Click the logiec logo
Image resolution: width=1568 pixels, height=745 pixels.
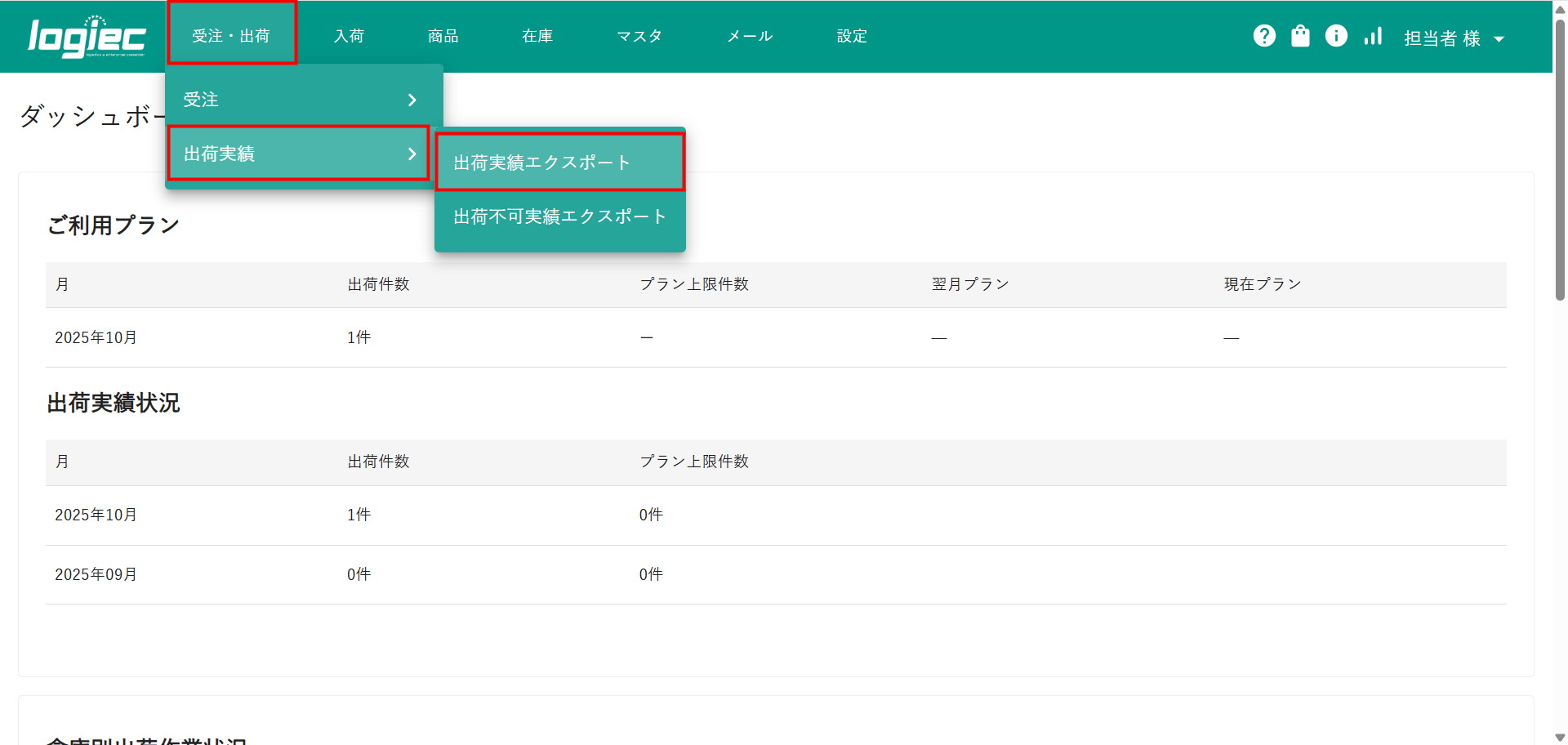pos(87,38)
